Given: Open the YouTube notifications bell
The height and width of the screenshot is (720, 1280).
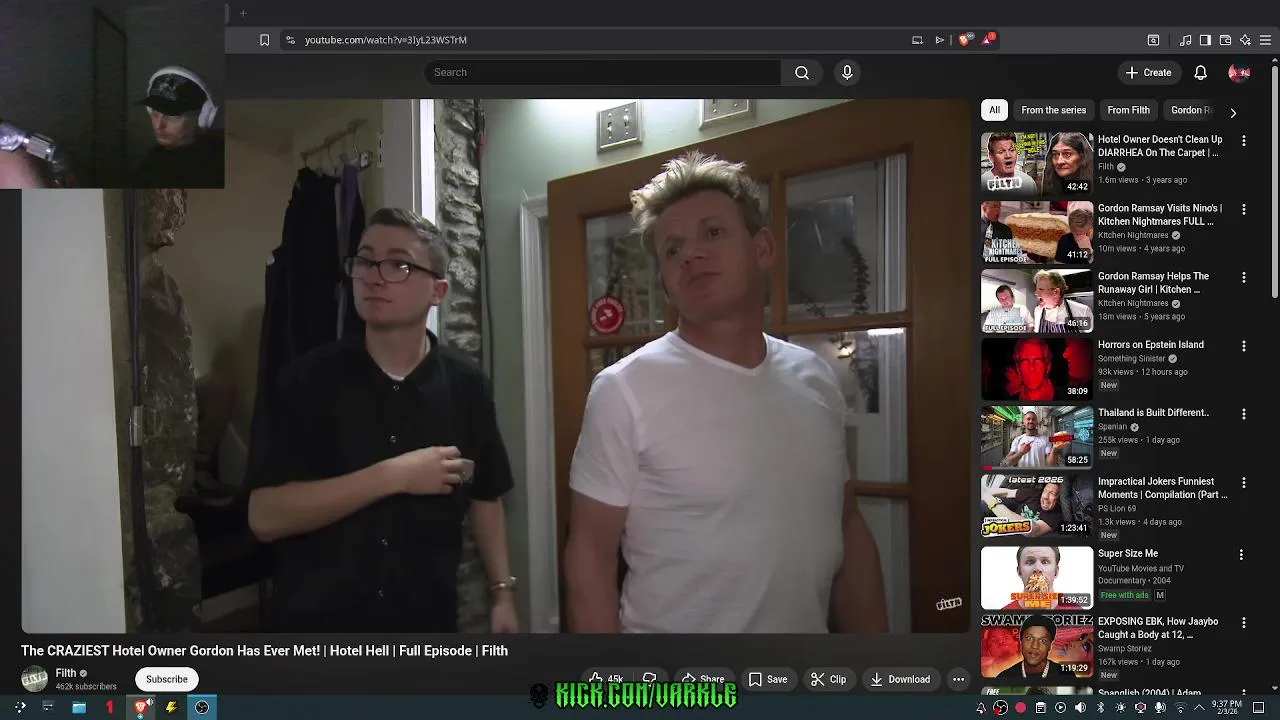Looking at the screenshot, I should [1201, 72].
